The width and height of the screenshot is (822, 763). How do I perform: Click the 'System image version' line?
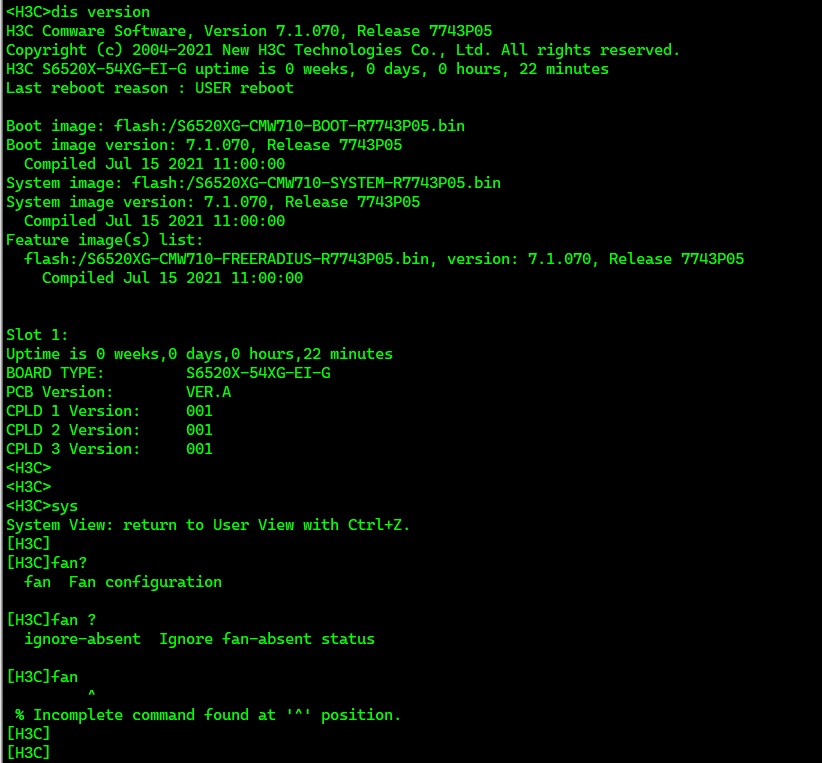pyautogui.click(x=212, y=202)
